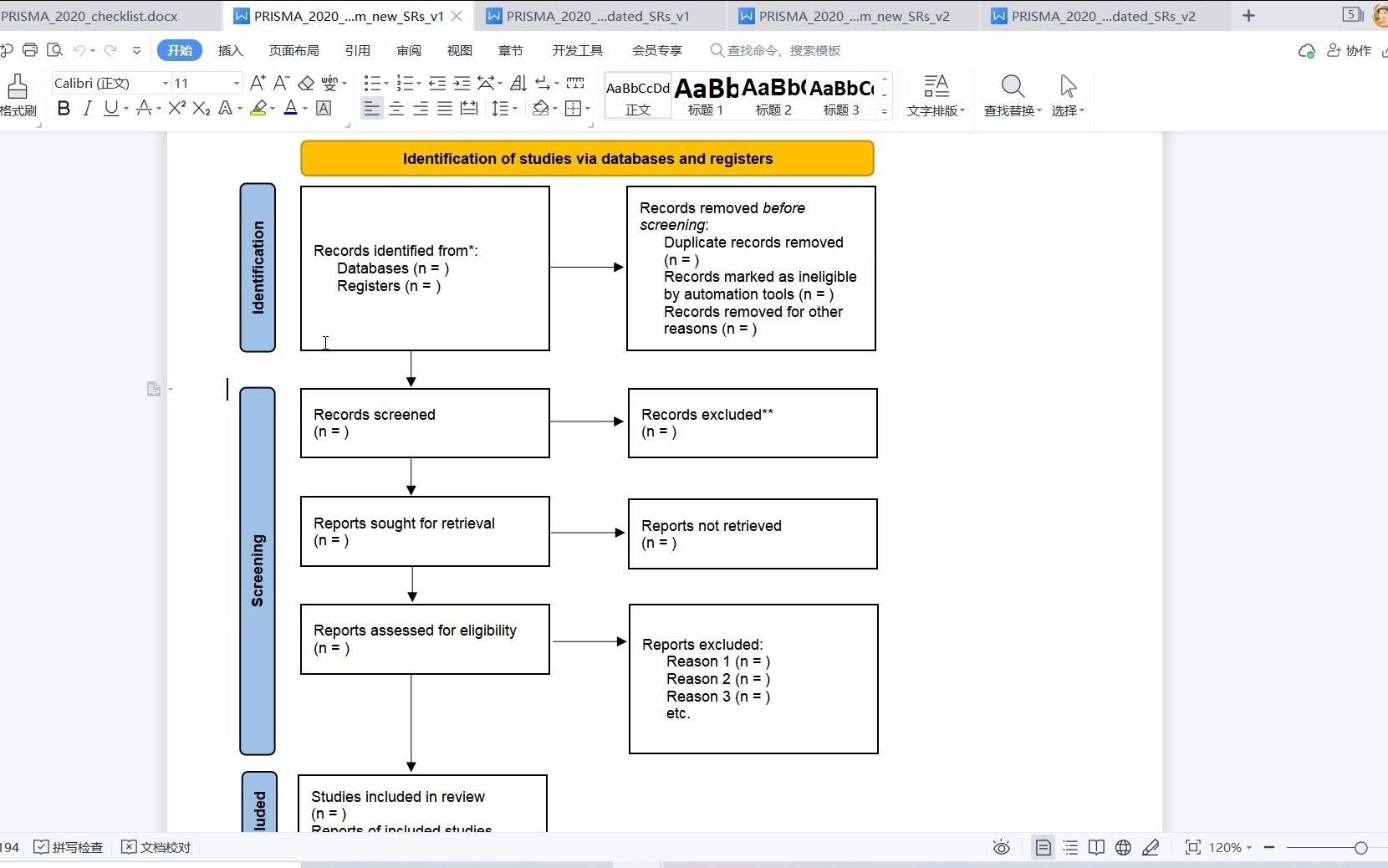
Task: Open a new document tab with plus button
Action: coord(1248,16)
